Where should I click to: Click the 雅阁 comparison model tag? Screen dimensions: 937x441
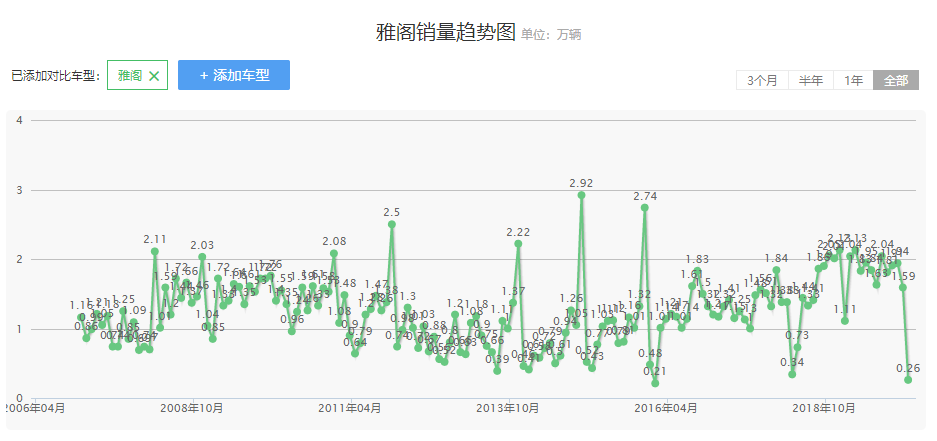tap(130, 76)
